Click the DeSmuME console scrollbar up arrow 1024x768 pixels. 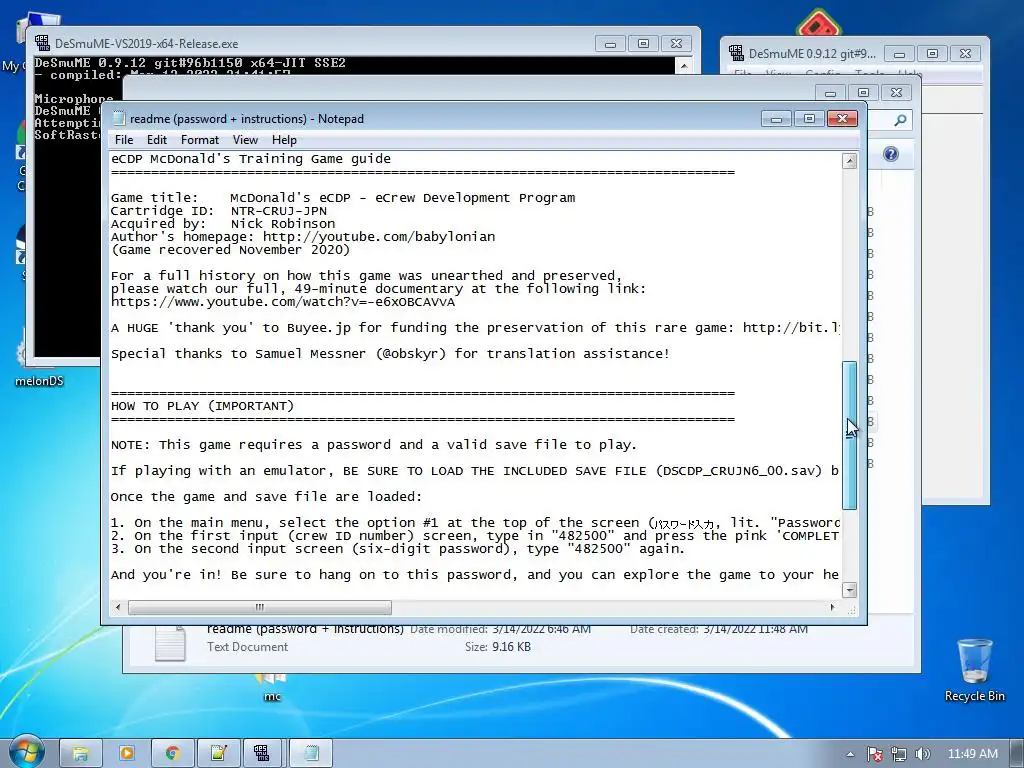pos(683,65)
